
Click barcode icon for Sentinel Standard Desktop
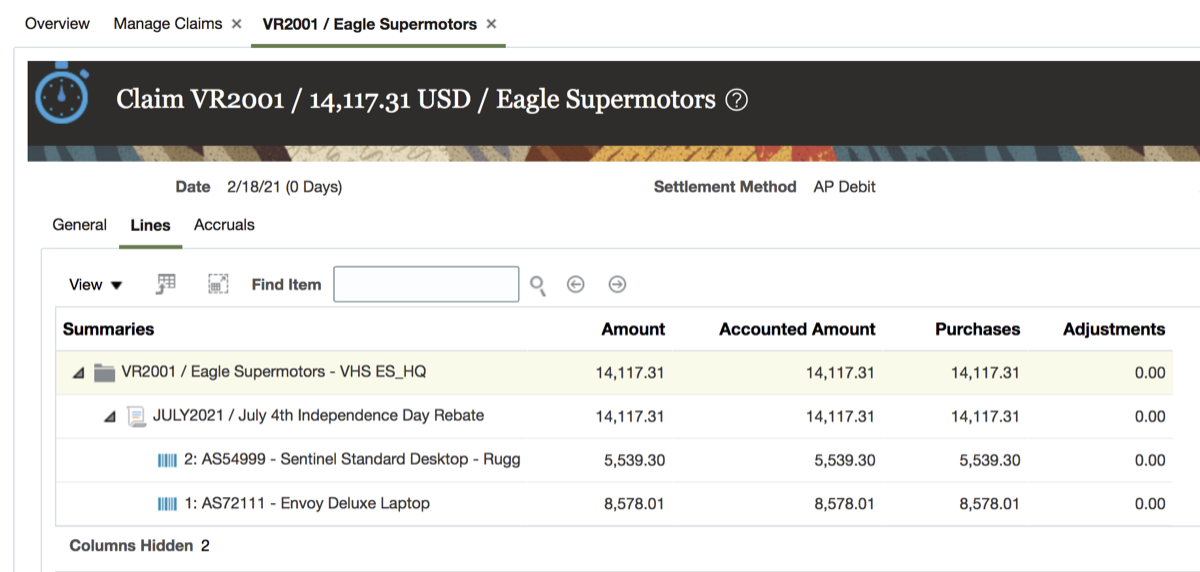(x=167, y=460)
